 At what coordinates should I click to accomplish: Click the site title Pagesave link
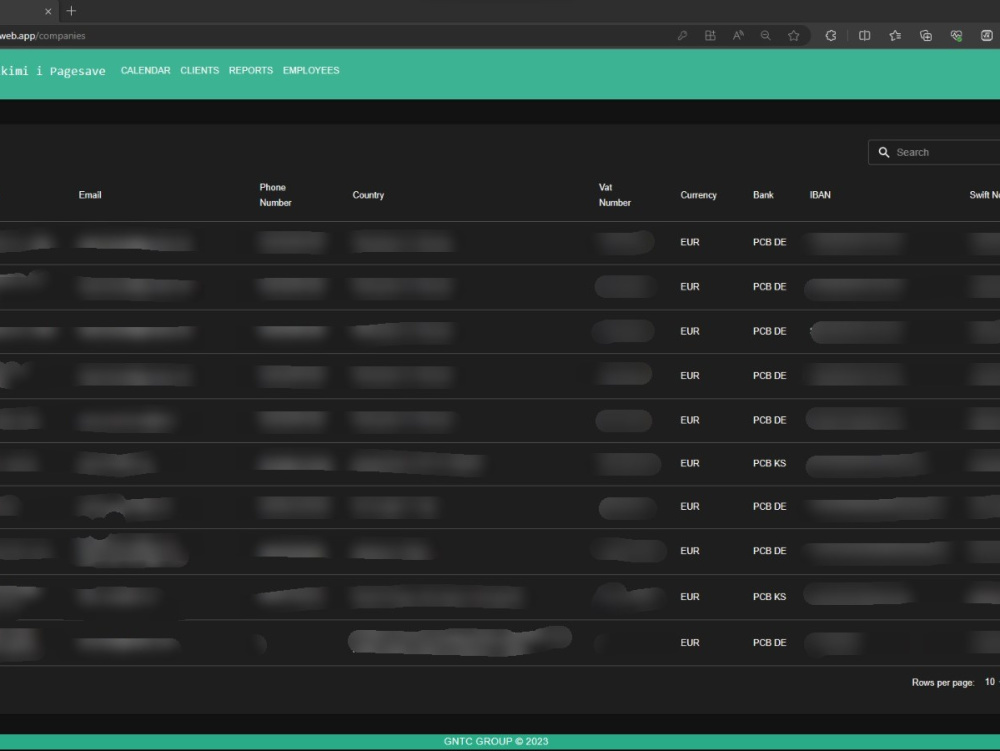[x=52, y=71]
